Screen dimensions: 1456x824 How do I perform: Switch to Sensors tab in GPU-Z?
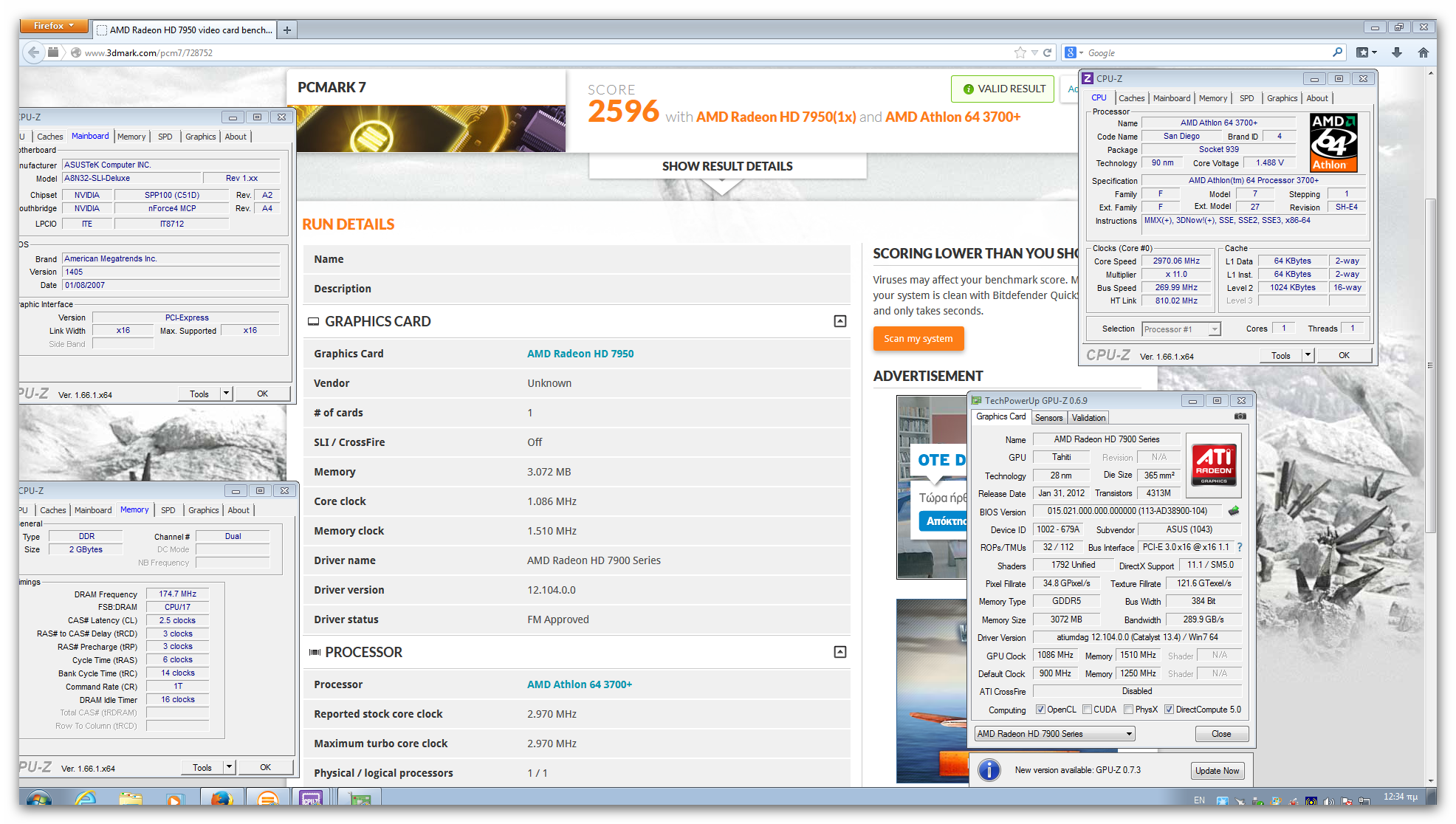[x=1048, y=417]
